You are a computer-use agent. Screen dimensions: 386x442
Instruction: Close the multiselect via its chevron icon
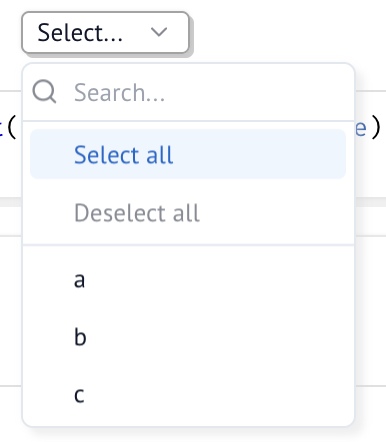tap(159, 32)
